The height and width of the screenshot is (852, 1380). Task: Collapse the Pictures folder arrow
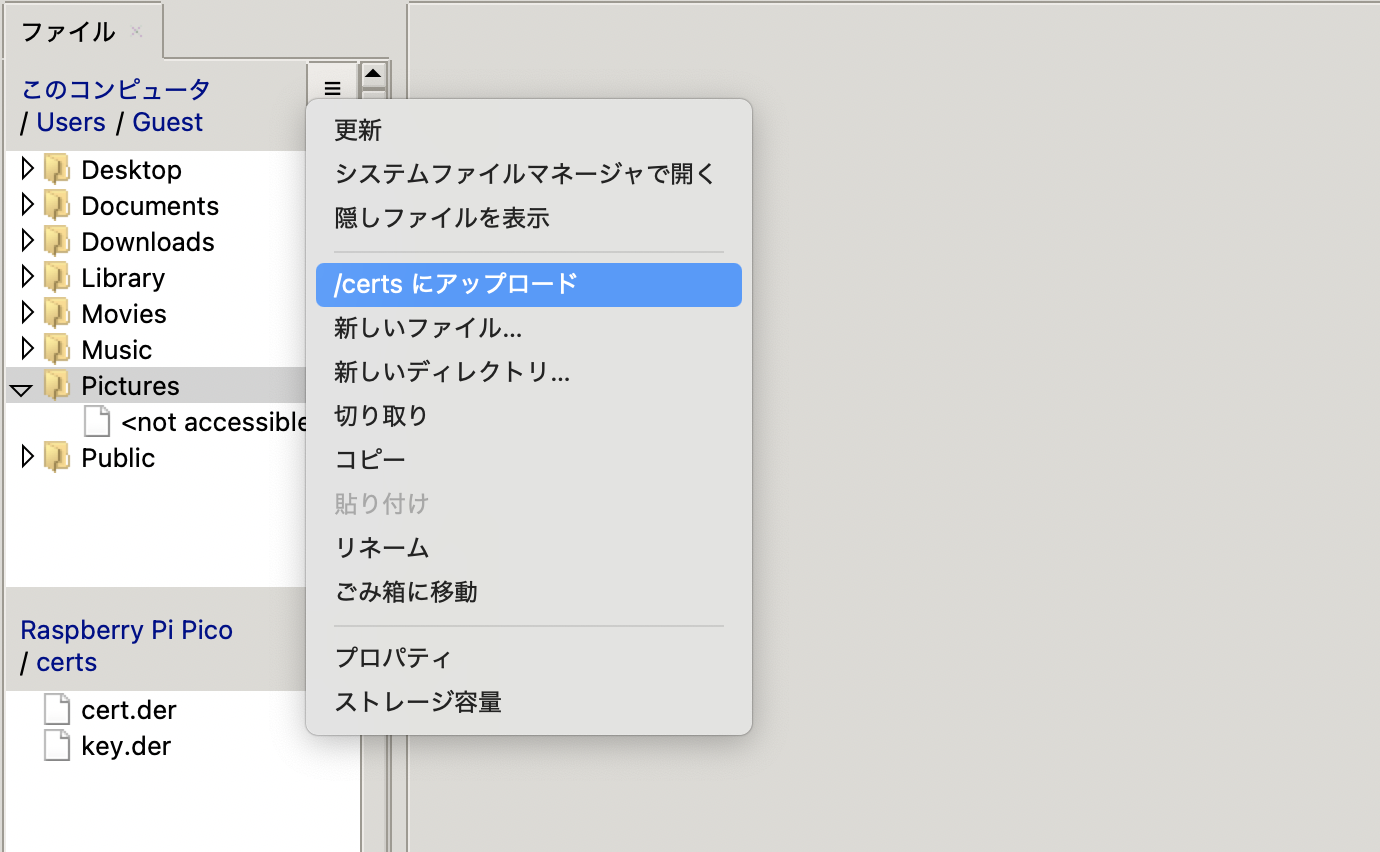click(22, 388)
